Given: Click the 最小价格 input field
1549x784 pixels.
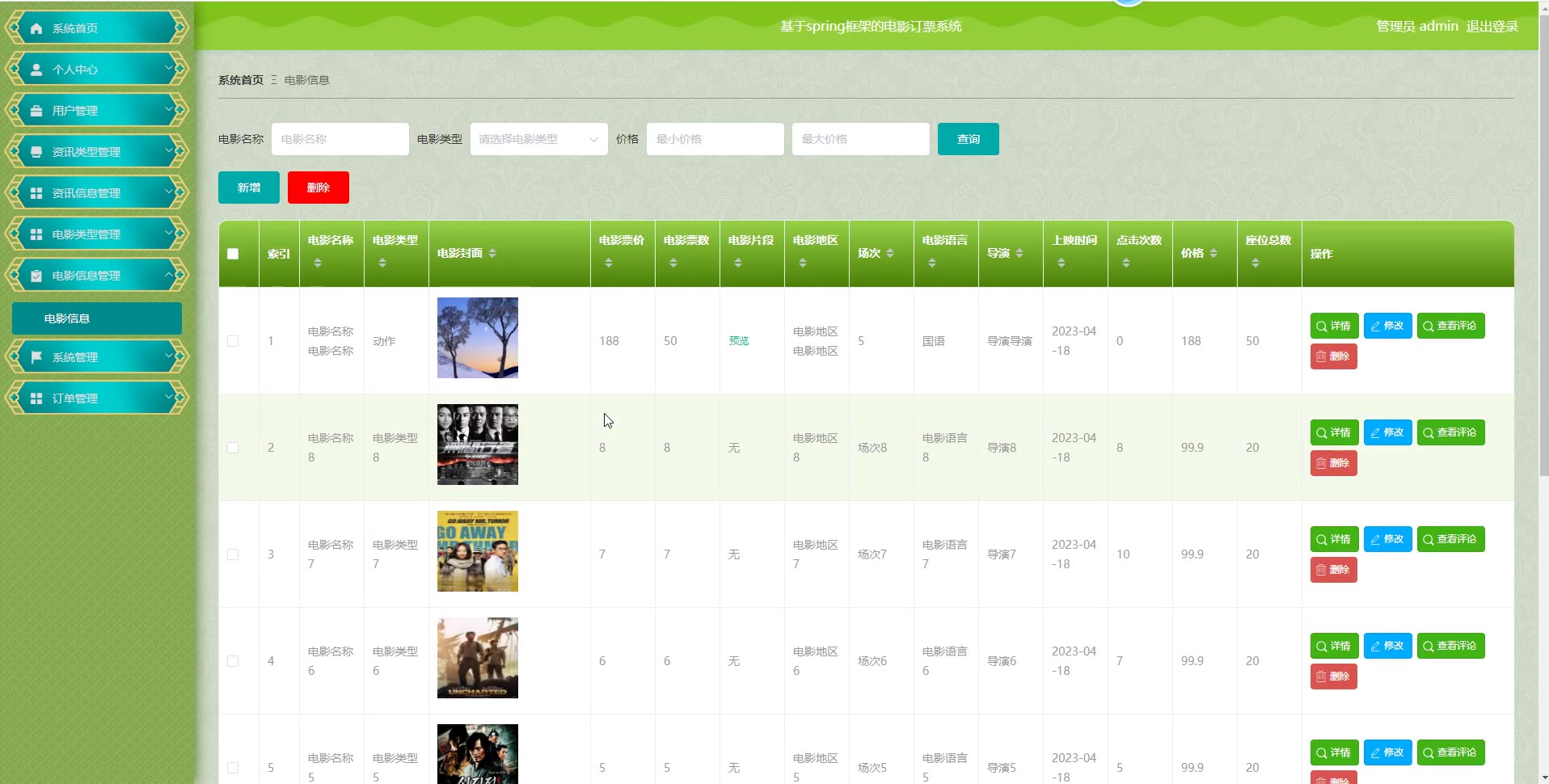Looking at the screenshot, I should point(715,139).
